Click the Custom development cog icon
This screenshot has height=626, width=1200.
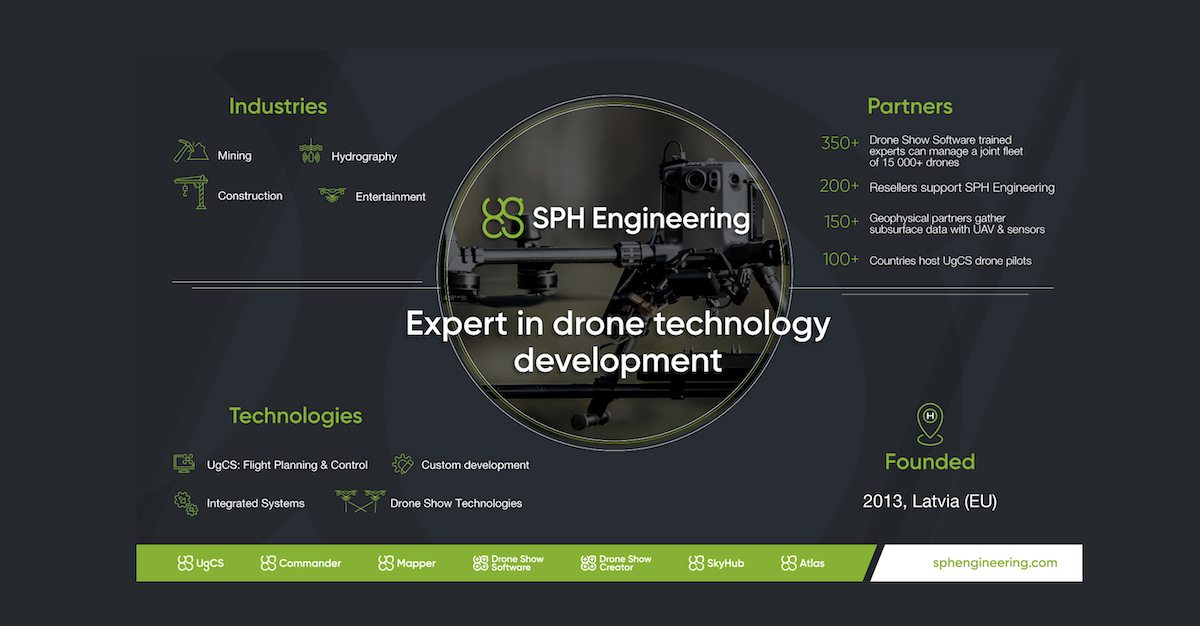point(402,462)
